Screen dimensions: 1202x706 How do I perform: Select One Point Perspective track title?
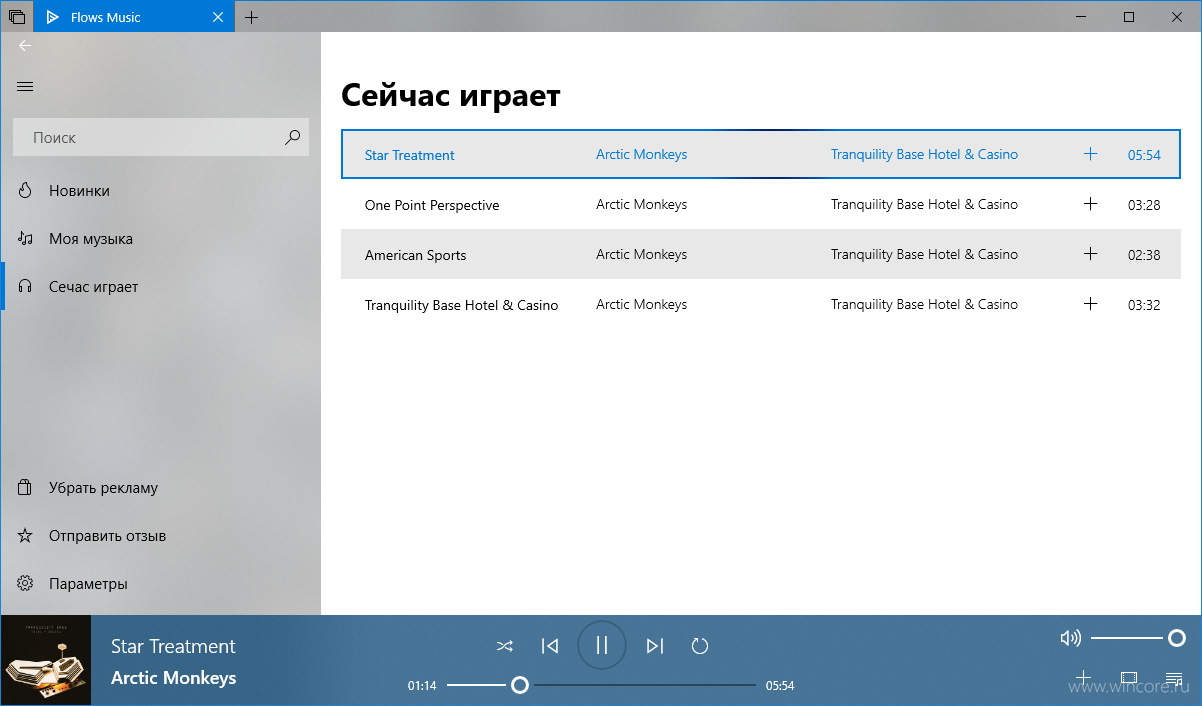(432, 205)
